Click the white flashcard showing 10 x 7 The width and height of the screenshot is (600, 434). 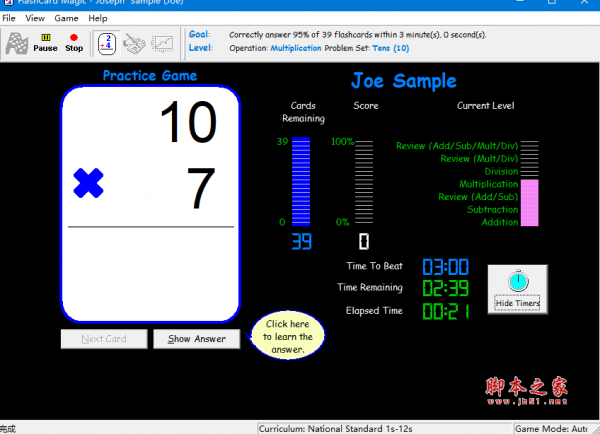(150, 204)
